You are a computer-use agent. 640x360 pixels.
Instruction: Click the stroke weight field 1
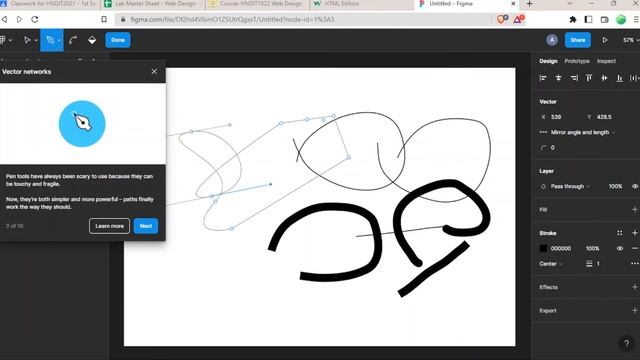598,264
